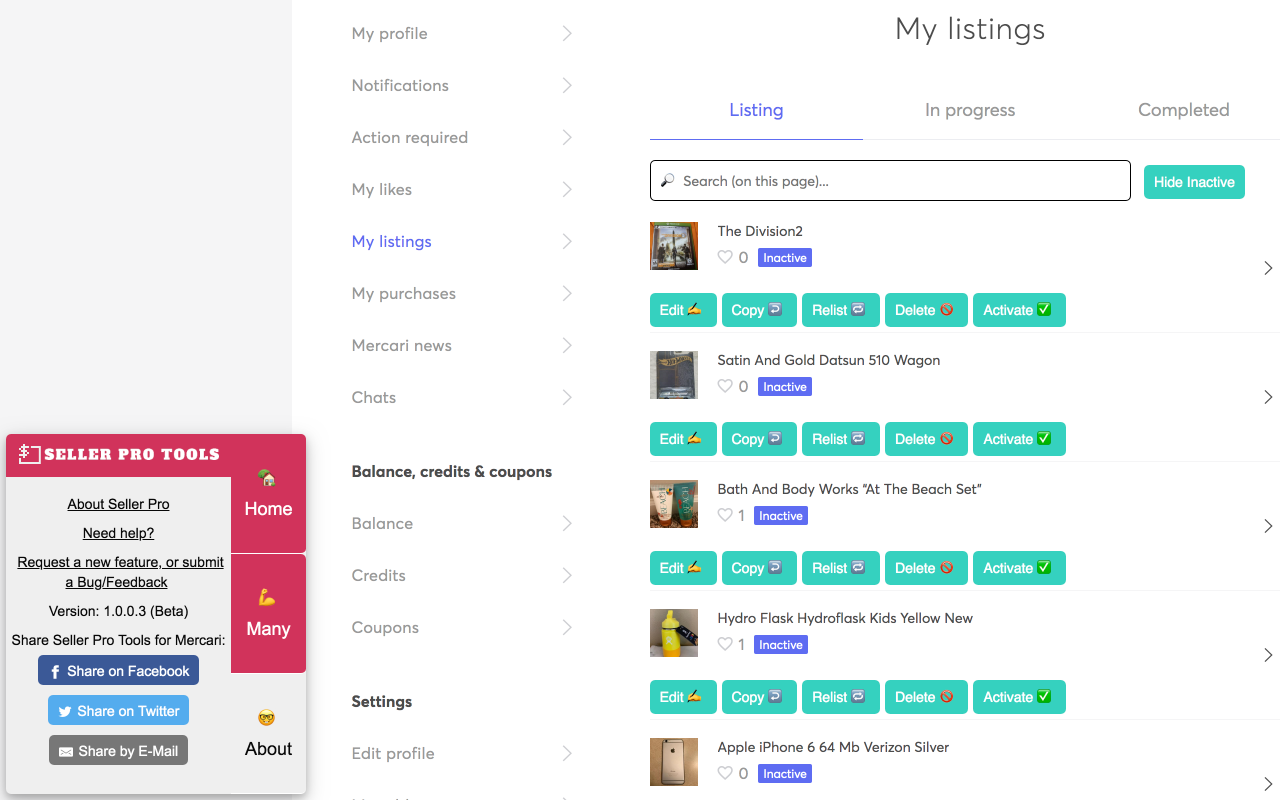
Task: Copy the Satin And Gold Datsun listing
Action: (x=759, y=439)
